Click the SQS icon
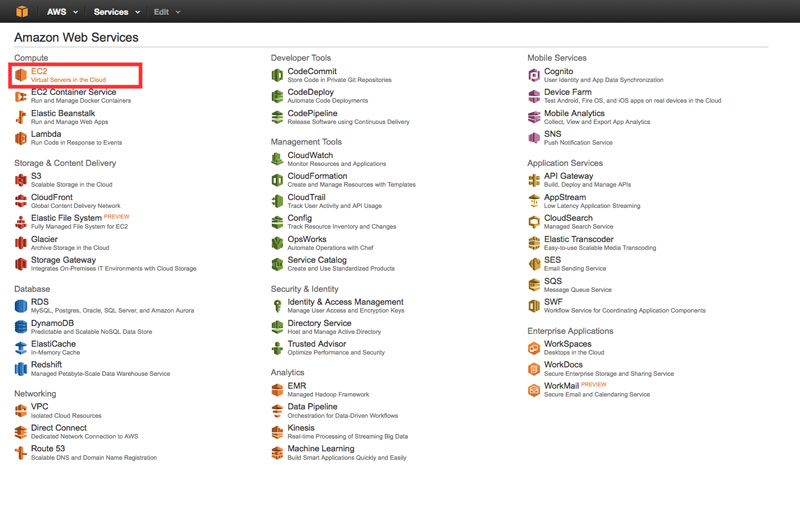This screenshot has height=530, width=800. (534, 285)
